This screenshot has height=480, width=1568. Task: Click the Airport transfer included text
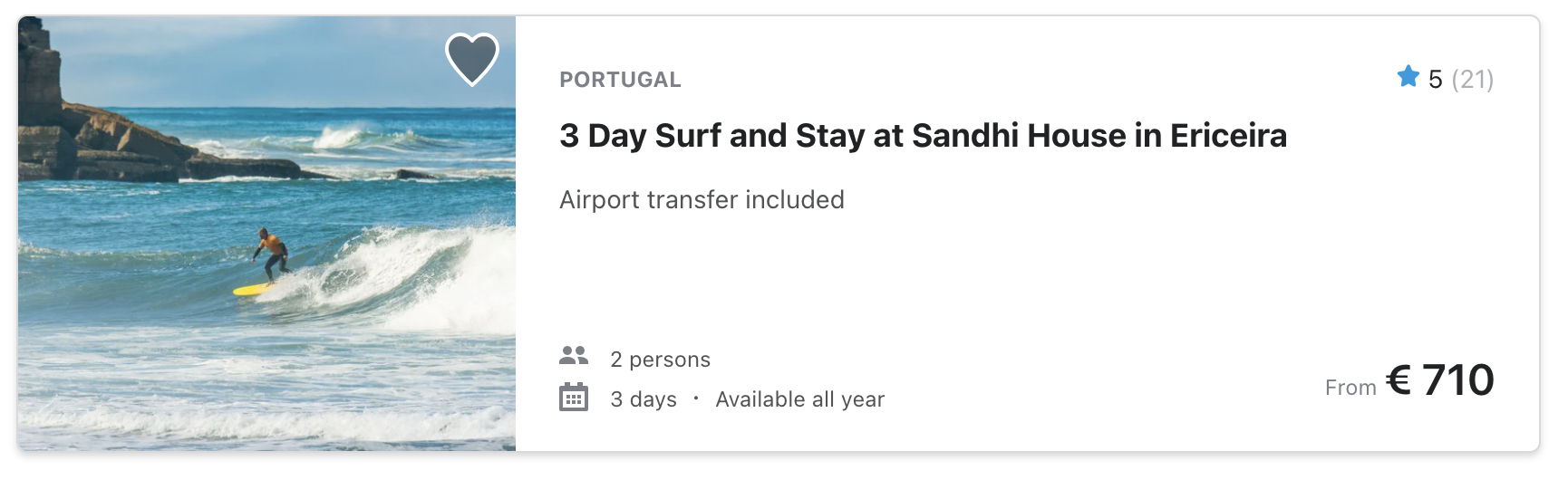(702, 199)
